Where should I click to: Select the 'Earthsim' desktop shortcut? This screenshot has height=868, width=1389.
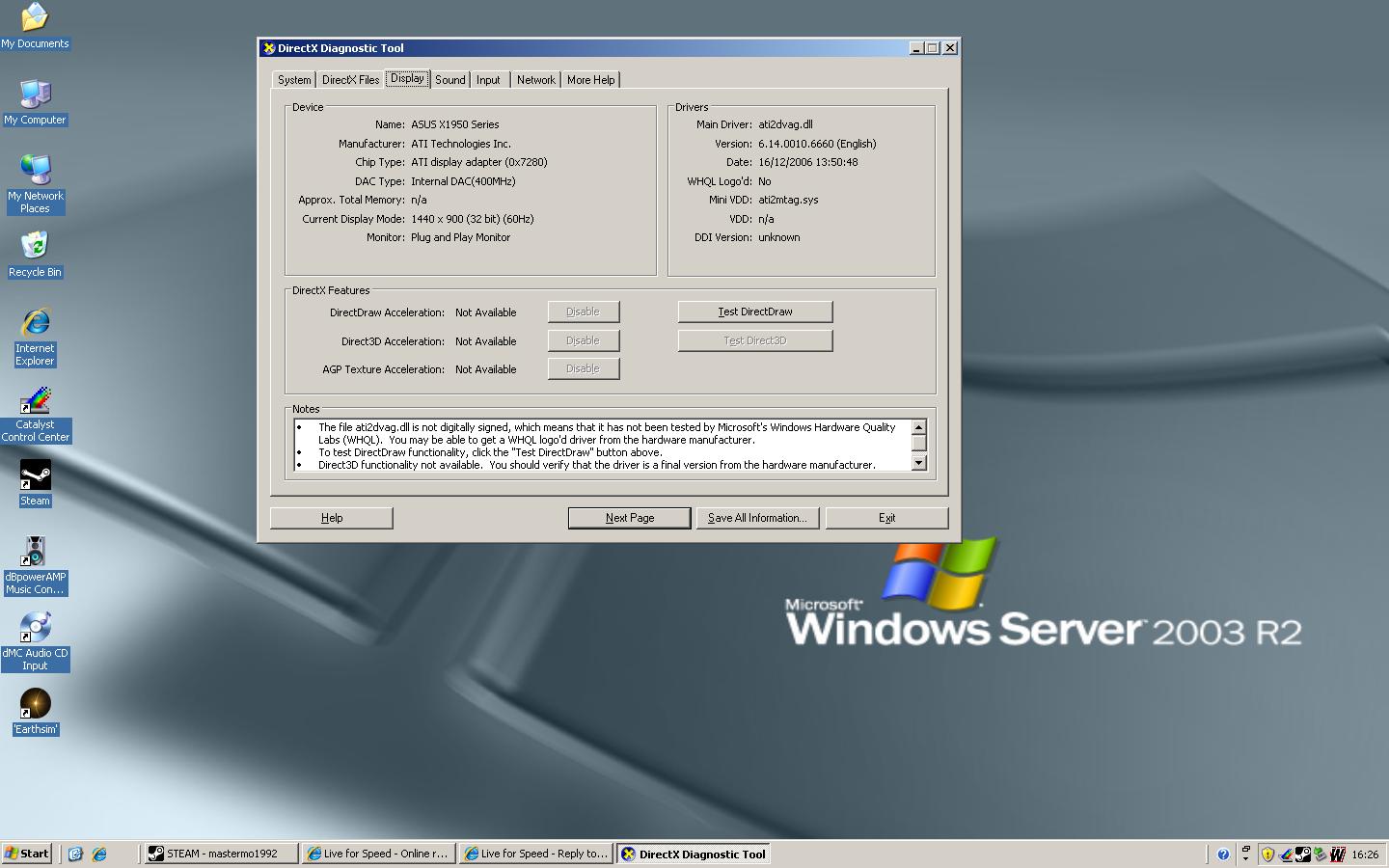point(35,713)
